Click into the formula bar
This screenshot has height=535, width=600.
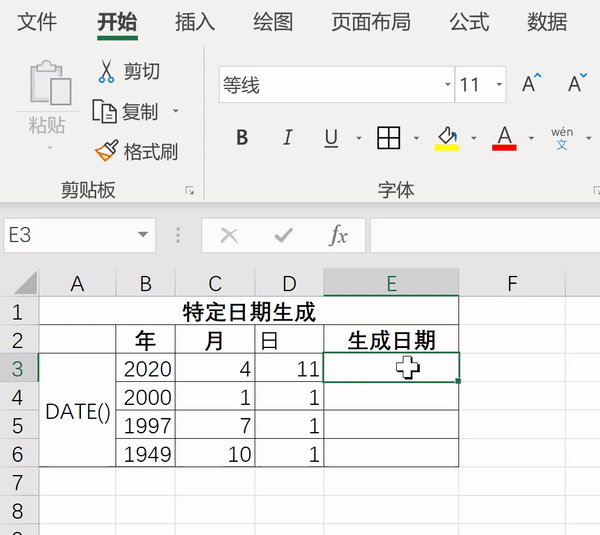point(485,235)
